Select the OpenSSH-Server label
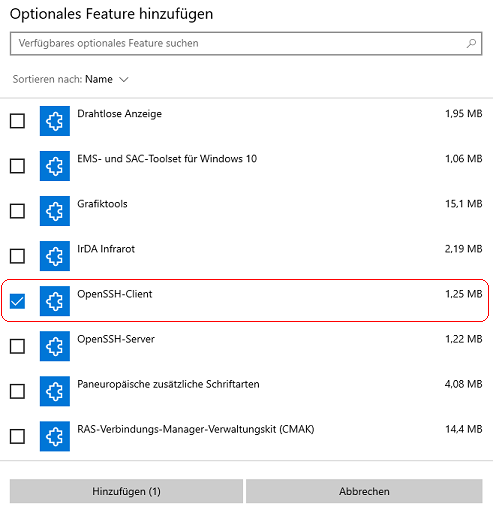The height and width of the screenshot is (507, 493). (116, 339)
